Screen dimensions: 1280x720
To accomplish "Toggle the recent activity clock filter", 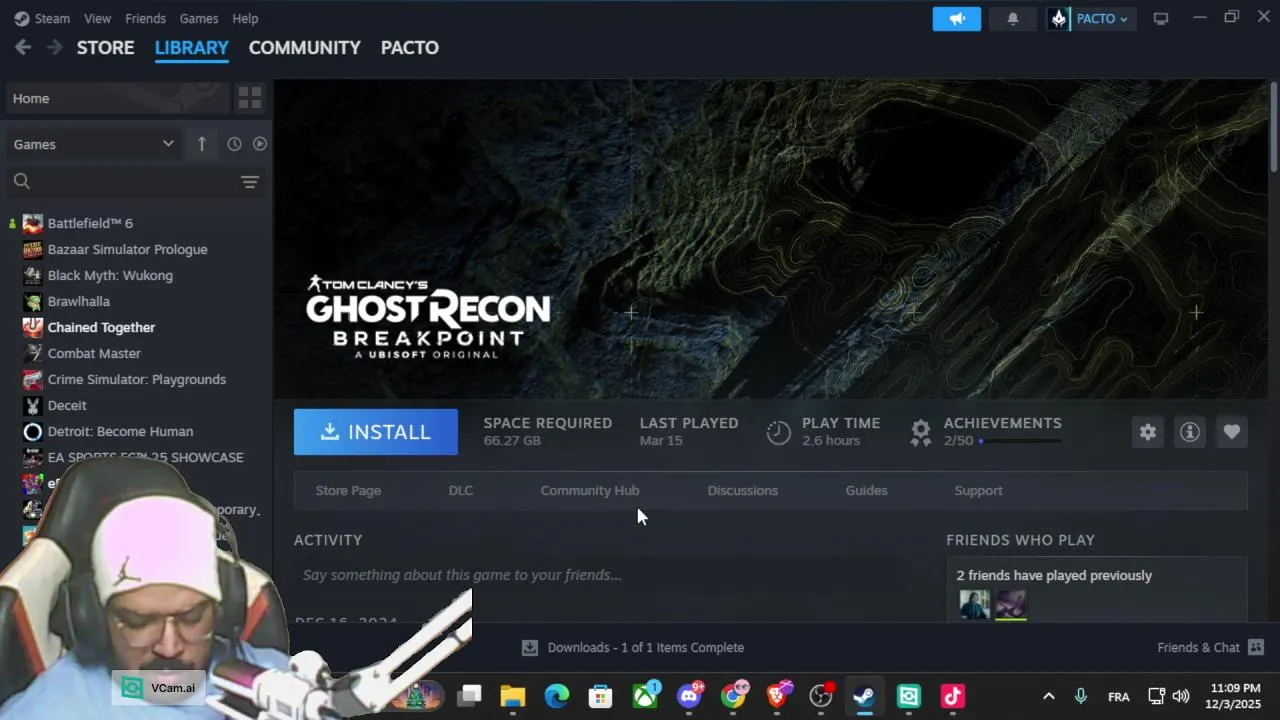I will tap(234, 144).
